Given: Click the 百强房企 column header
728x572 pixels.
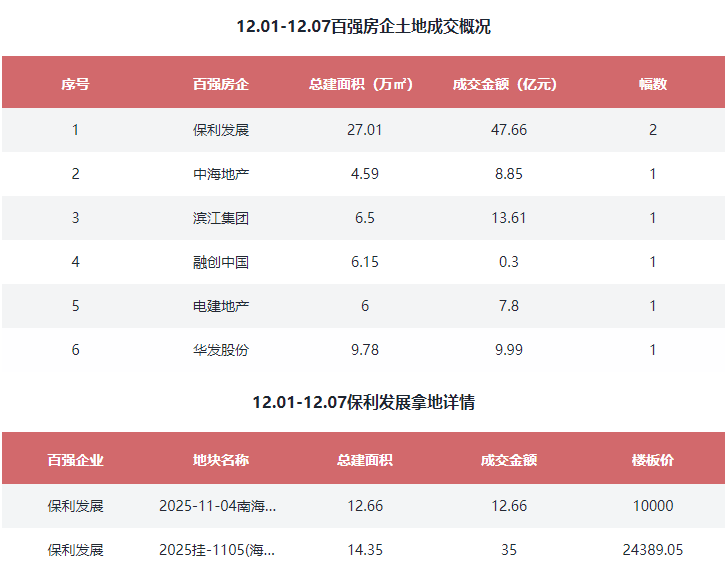Looking at the screenshot, I should point(220,84).
